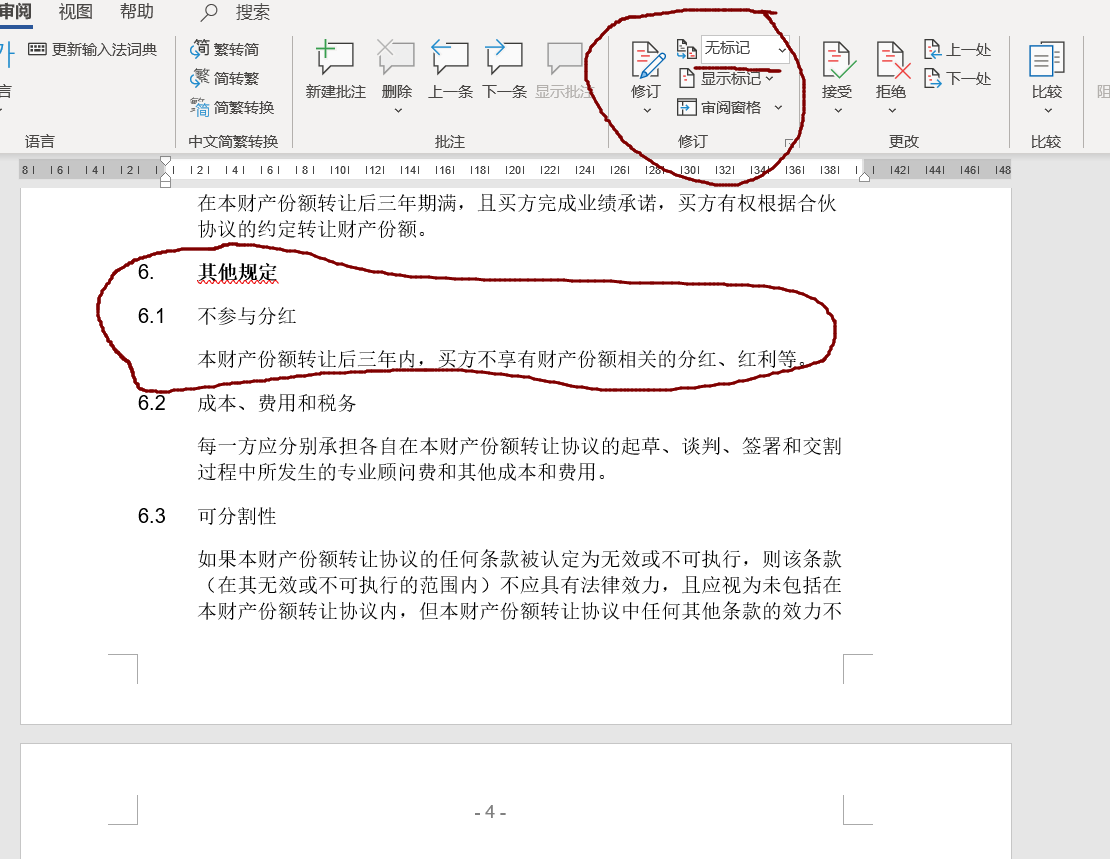1110x859 pixels.
Task: Convert Simplified to Traditional (简转繁)
Action: pos(225,78)
